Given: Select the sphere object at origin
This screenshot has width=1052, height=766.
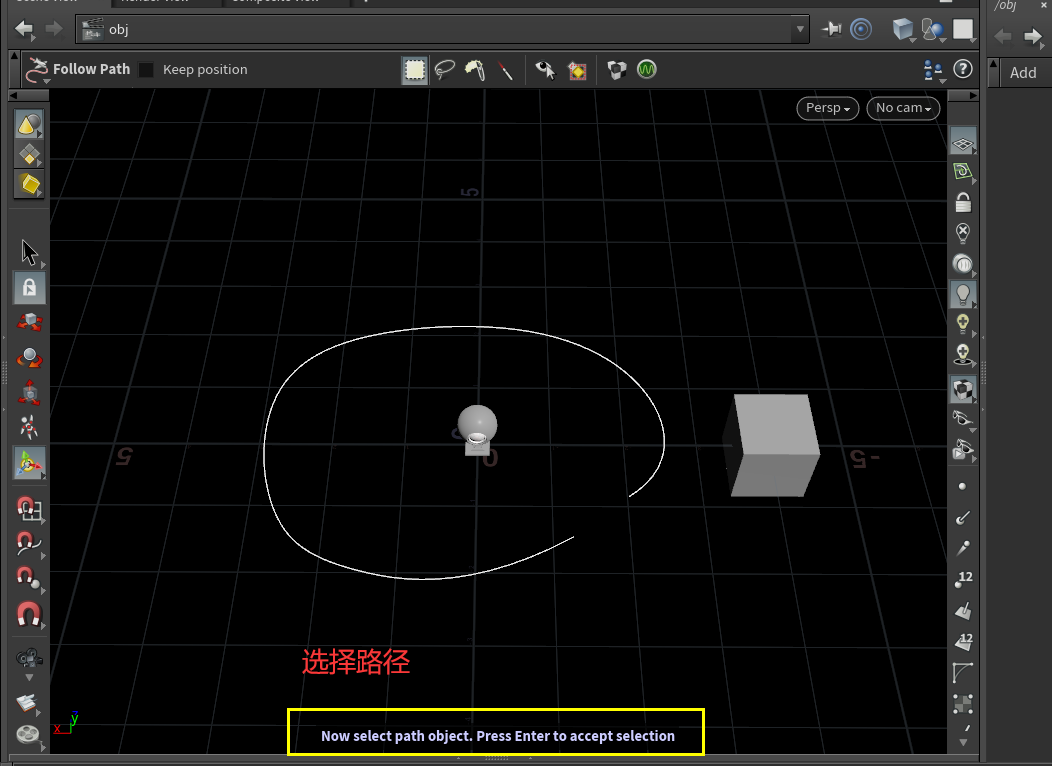Looking at the screenshot, I should pos(477,424).
